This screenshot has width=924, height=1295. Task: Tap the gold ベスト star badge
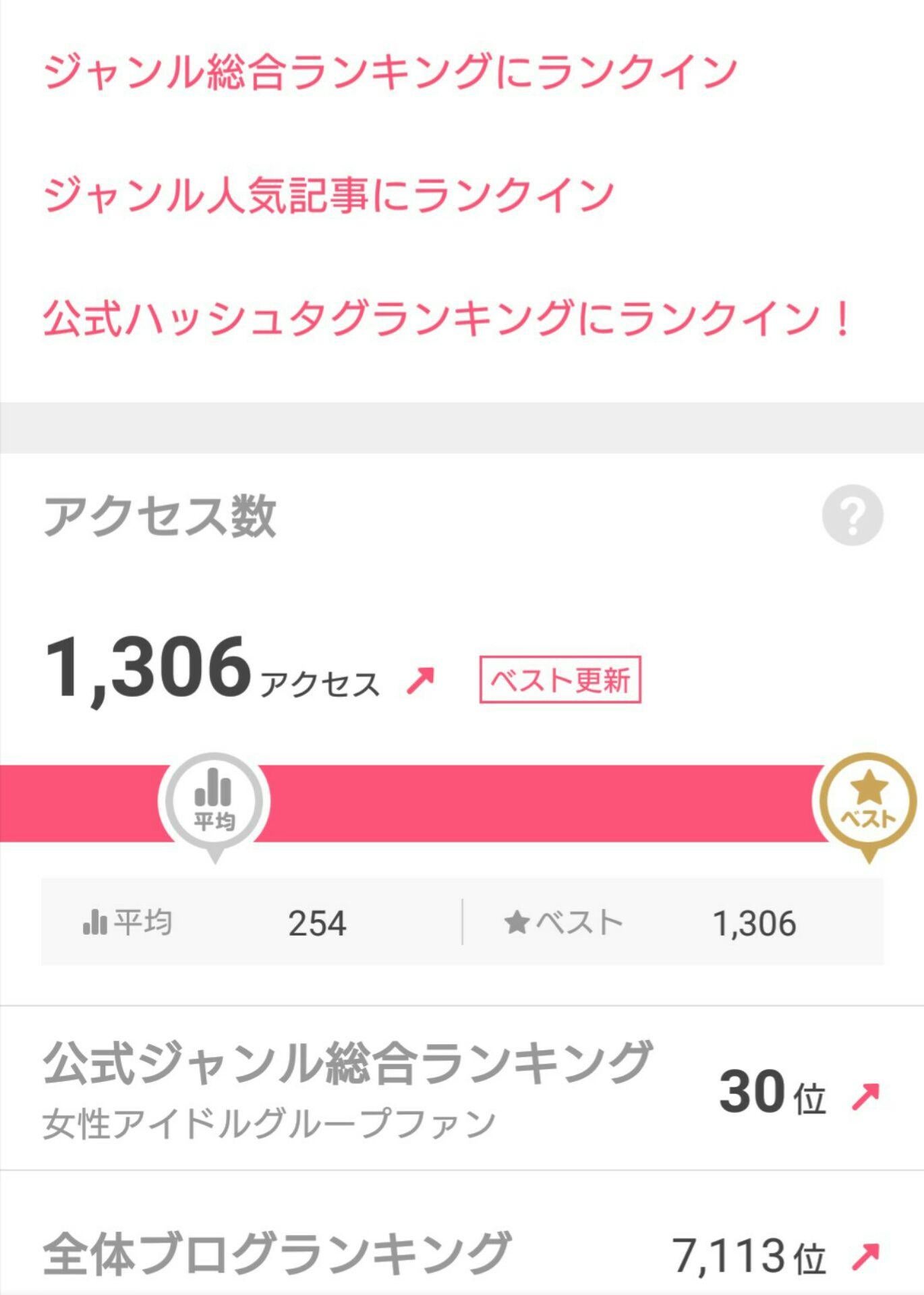pos(868,802)
